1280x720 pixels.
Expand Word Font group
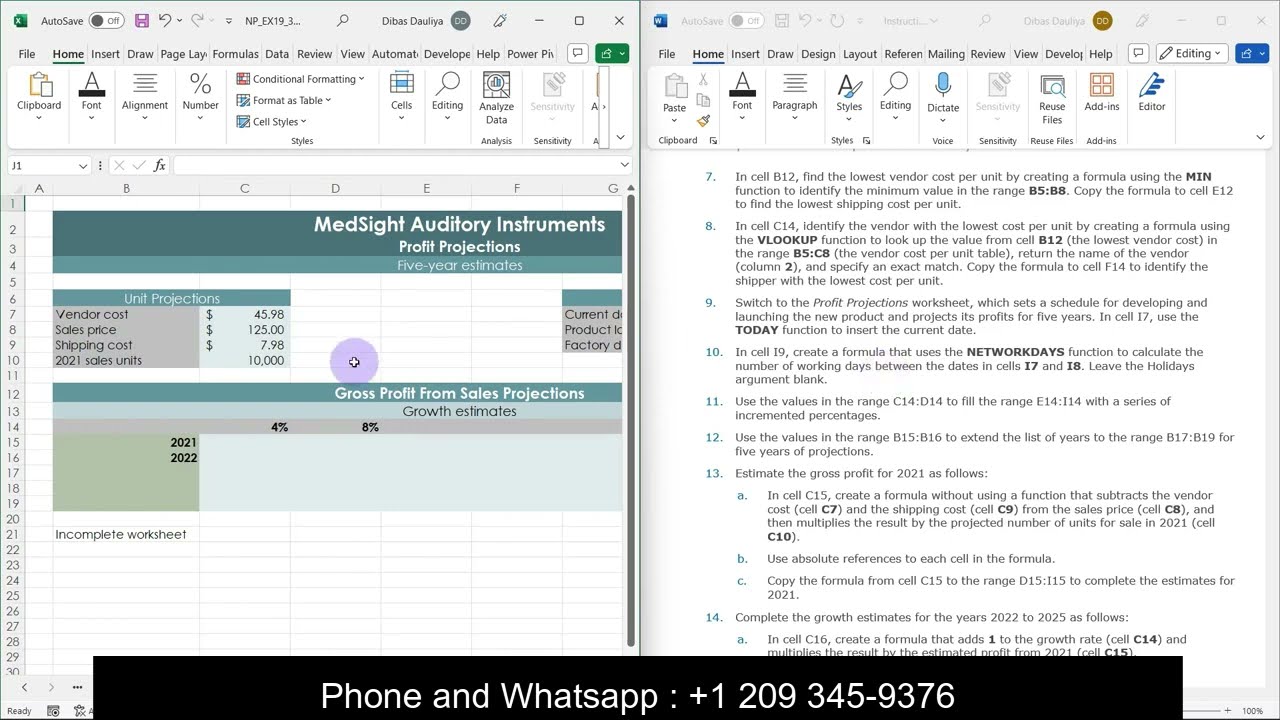(742, 96)
